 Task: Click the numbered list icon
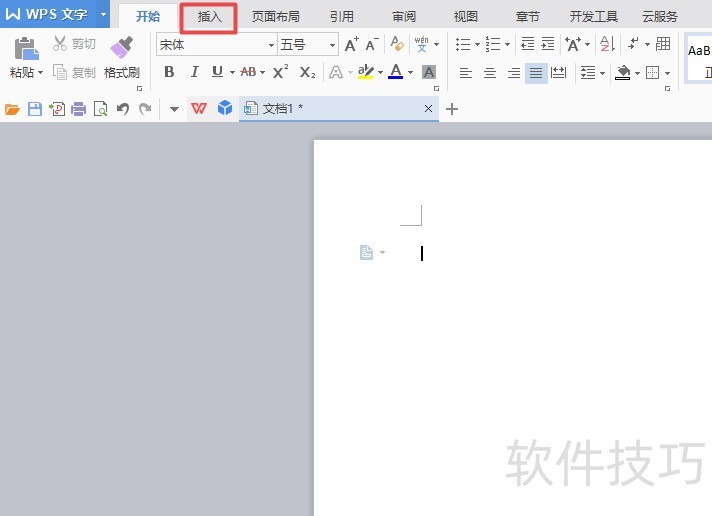493,45
